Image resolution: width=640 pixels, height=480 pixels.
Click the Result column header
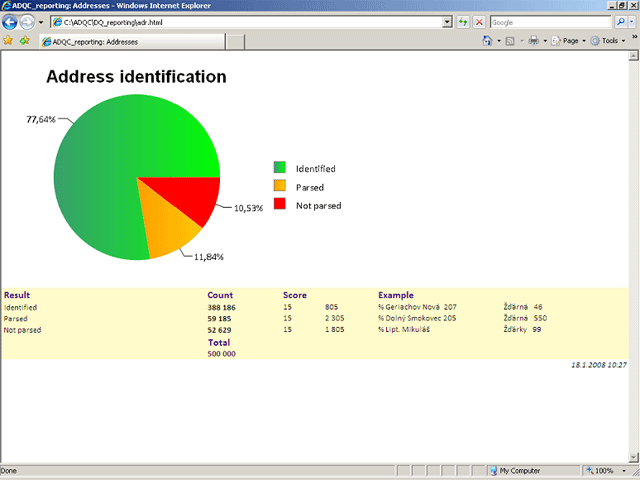[x=17, y=295]
